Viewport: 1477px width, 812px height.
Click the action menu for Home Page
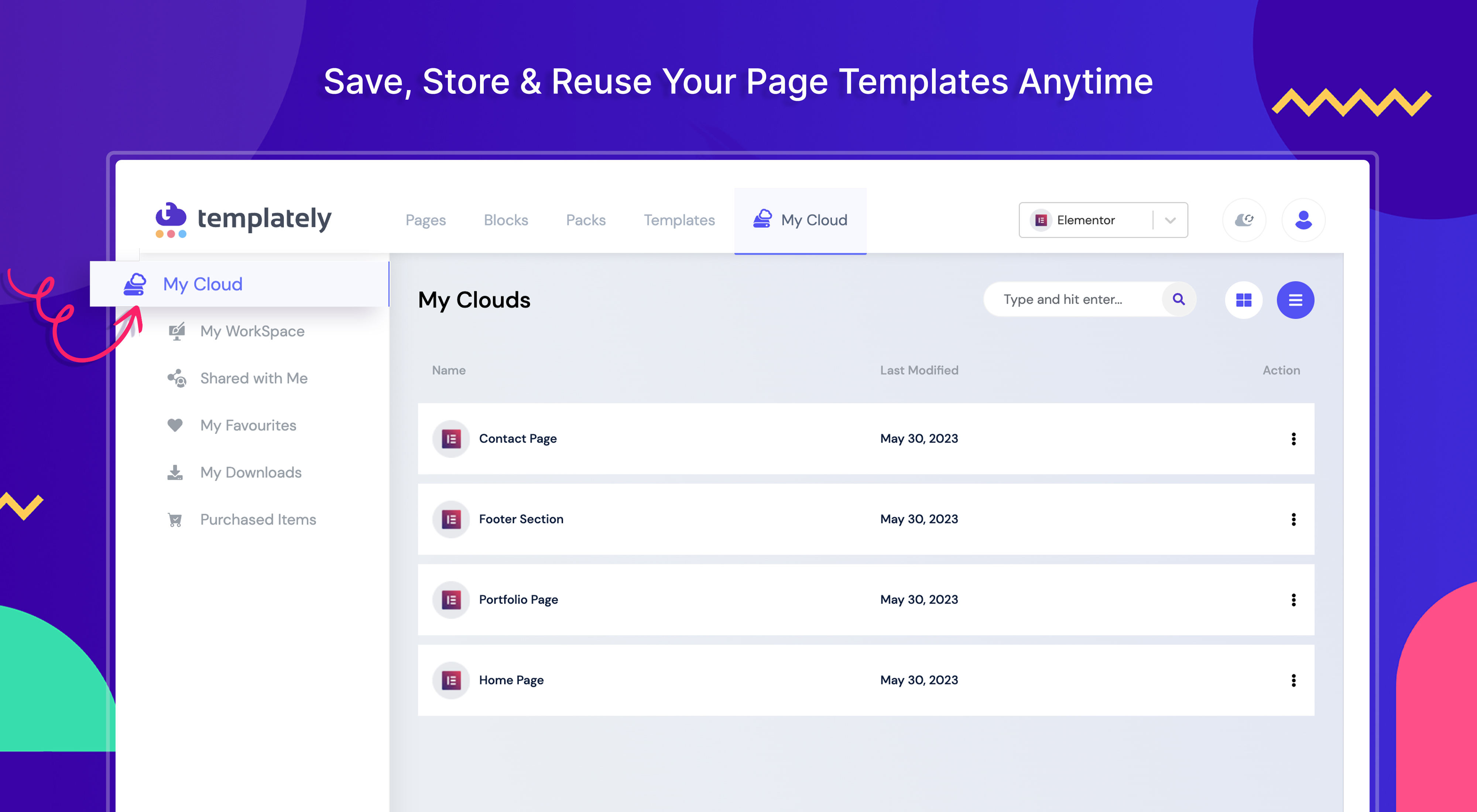1293,680
